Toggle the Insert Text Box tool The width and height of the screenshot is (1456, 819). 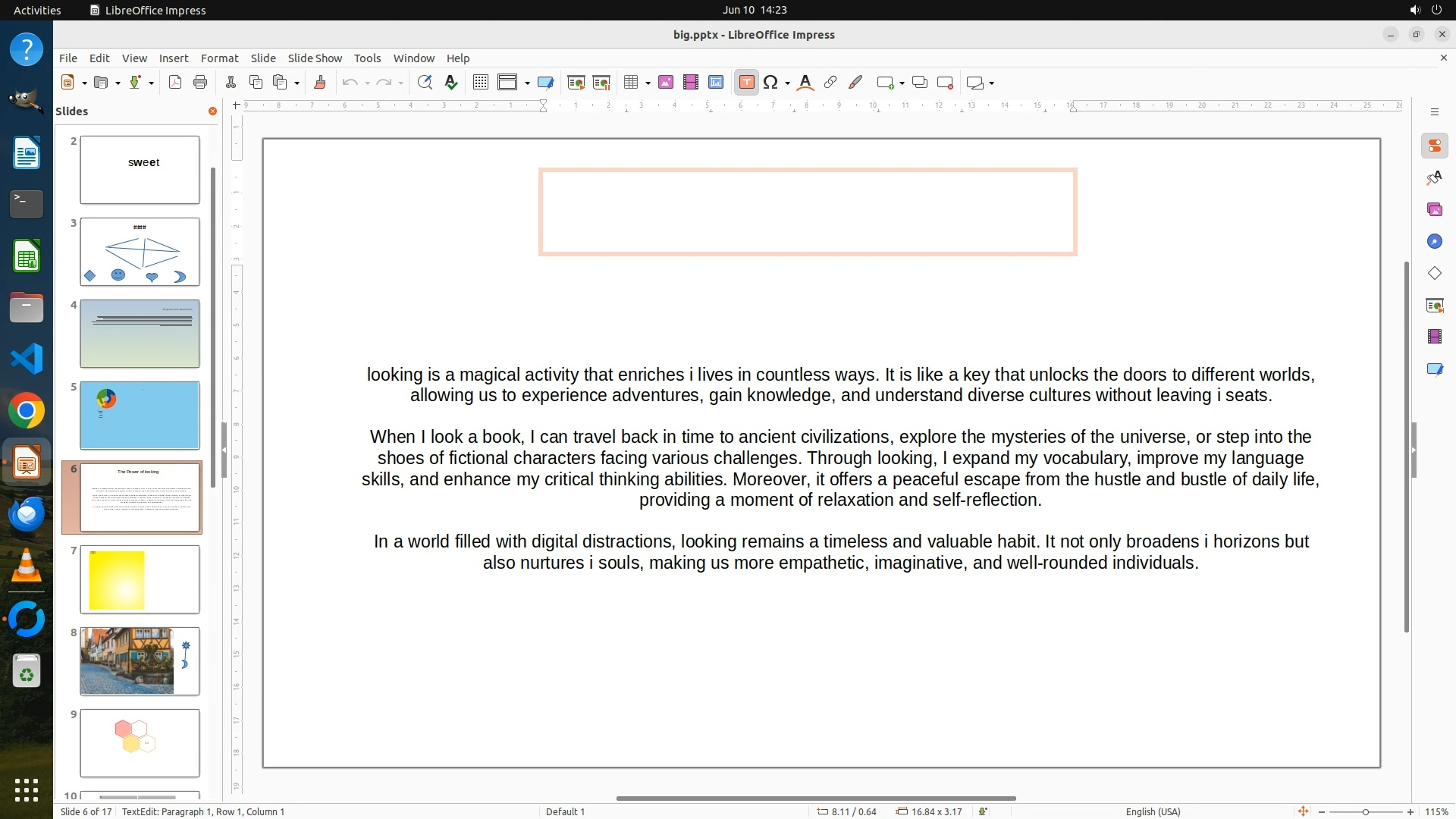click(746, 83)
